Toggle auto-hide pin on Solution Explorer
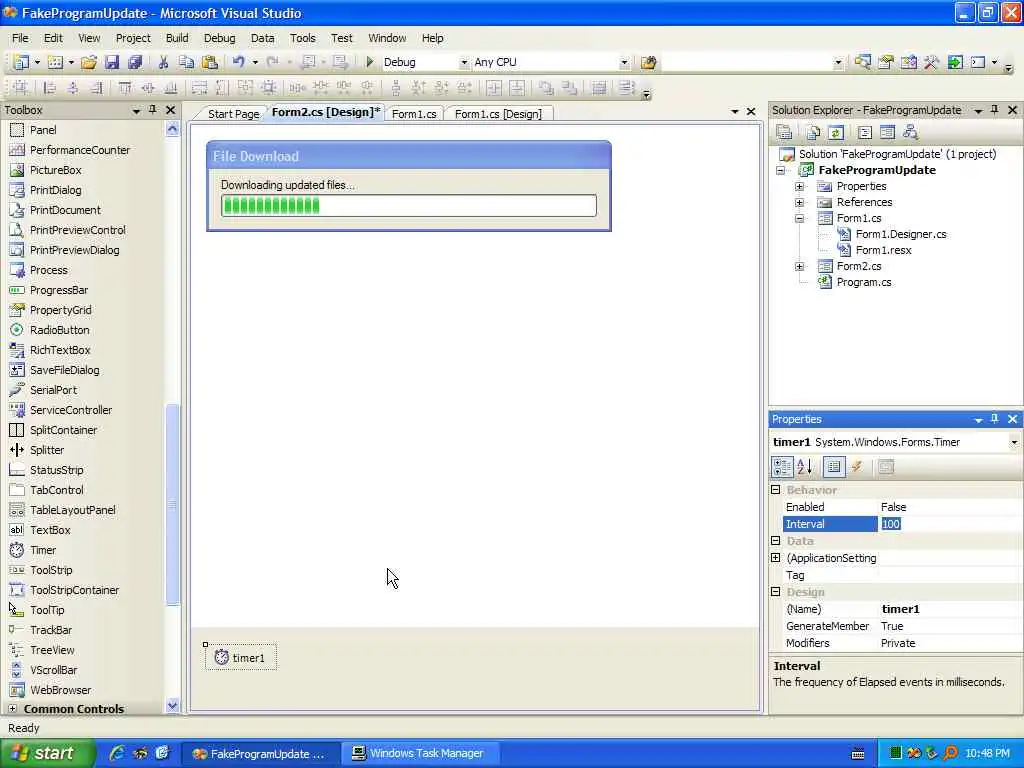 click(x=995, y=110)
